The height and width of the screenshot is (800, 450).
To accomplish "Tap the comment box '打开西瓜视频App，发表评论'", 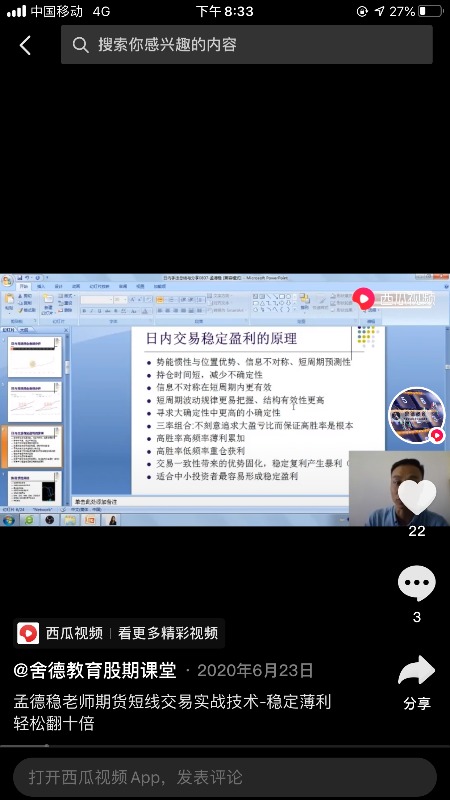I will point(224,778).
